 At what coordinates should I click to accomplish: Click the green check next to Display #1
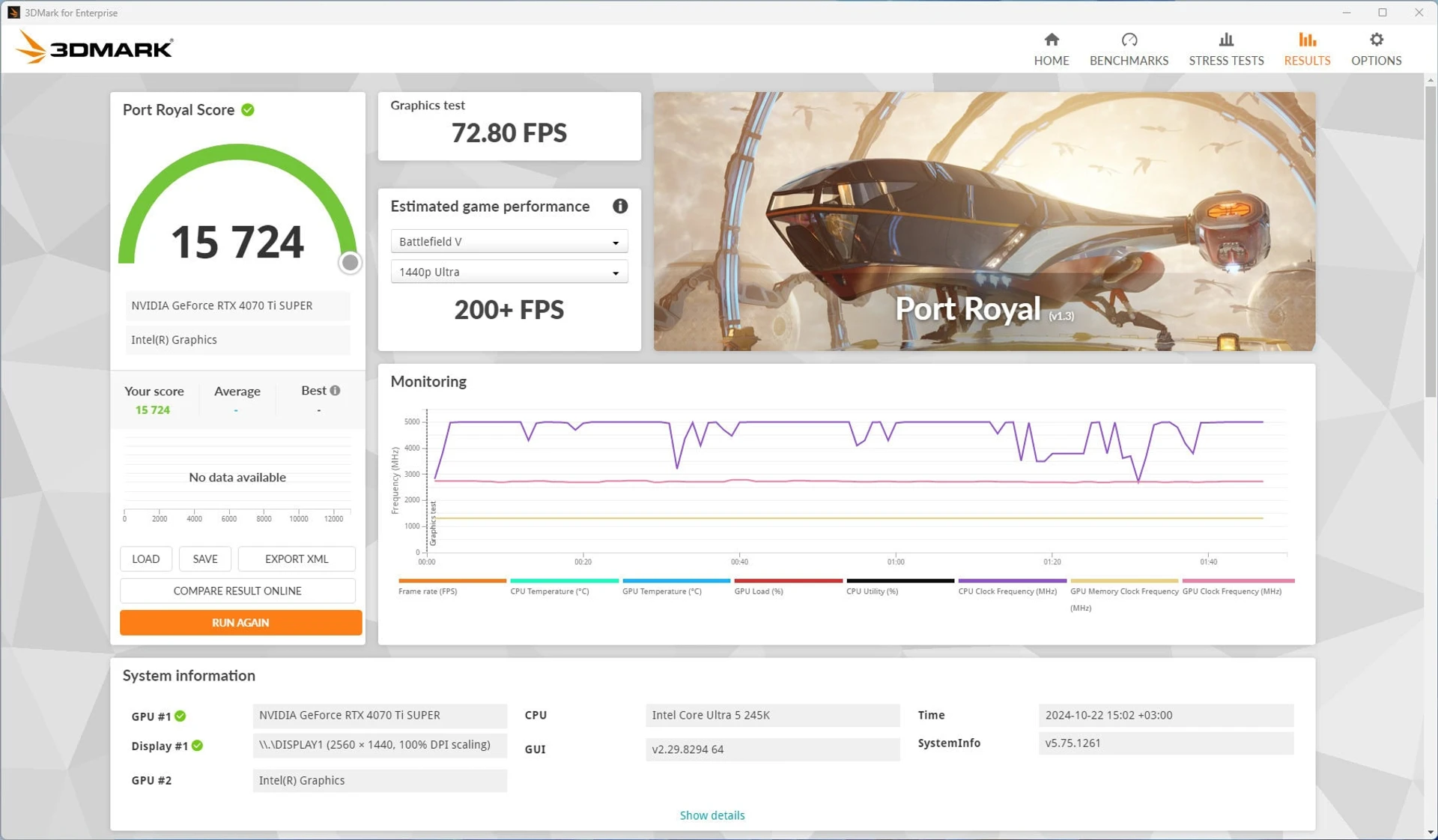[x=197, y=746]
